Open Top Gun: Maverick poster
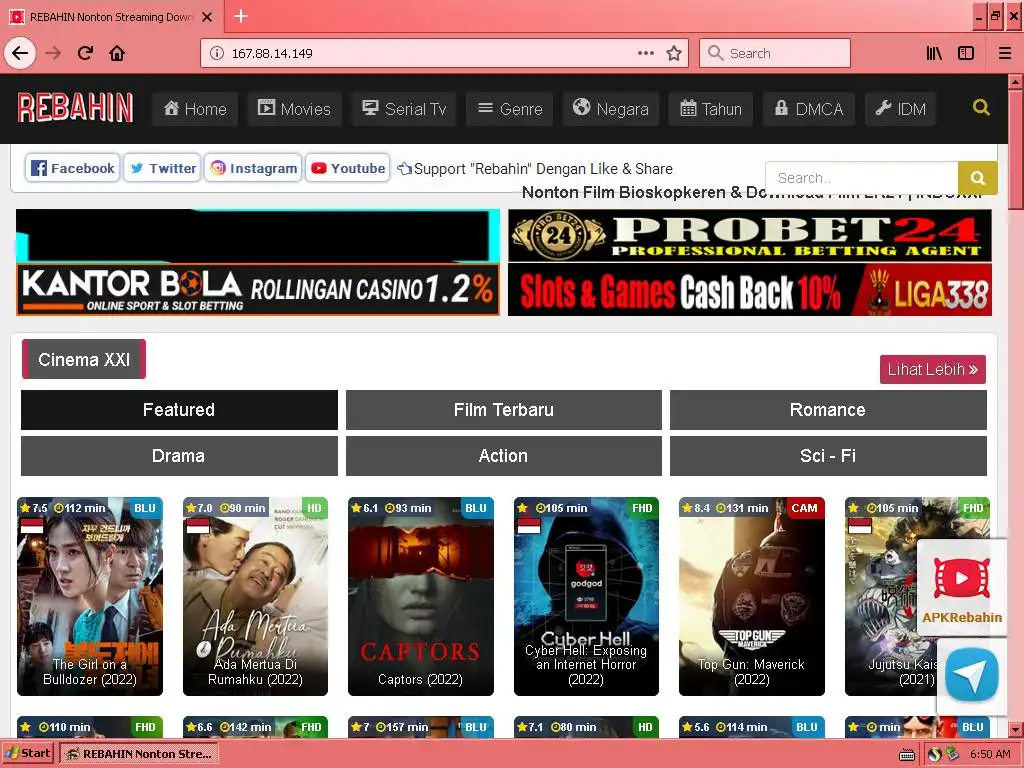The width and height of the screenshot is (1024, 768). tap(752, 596)
